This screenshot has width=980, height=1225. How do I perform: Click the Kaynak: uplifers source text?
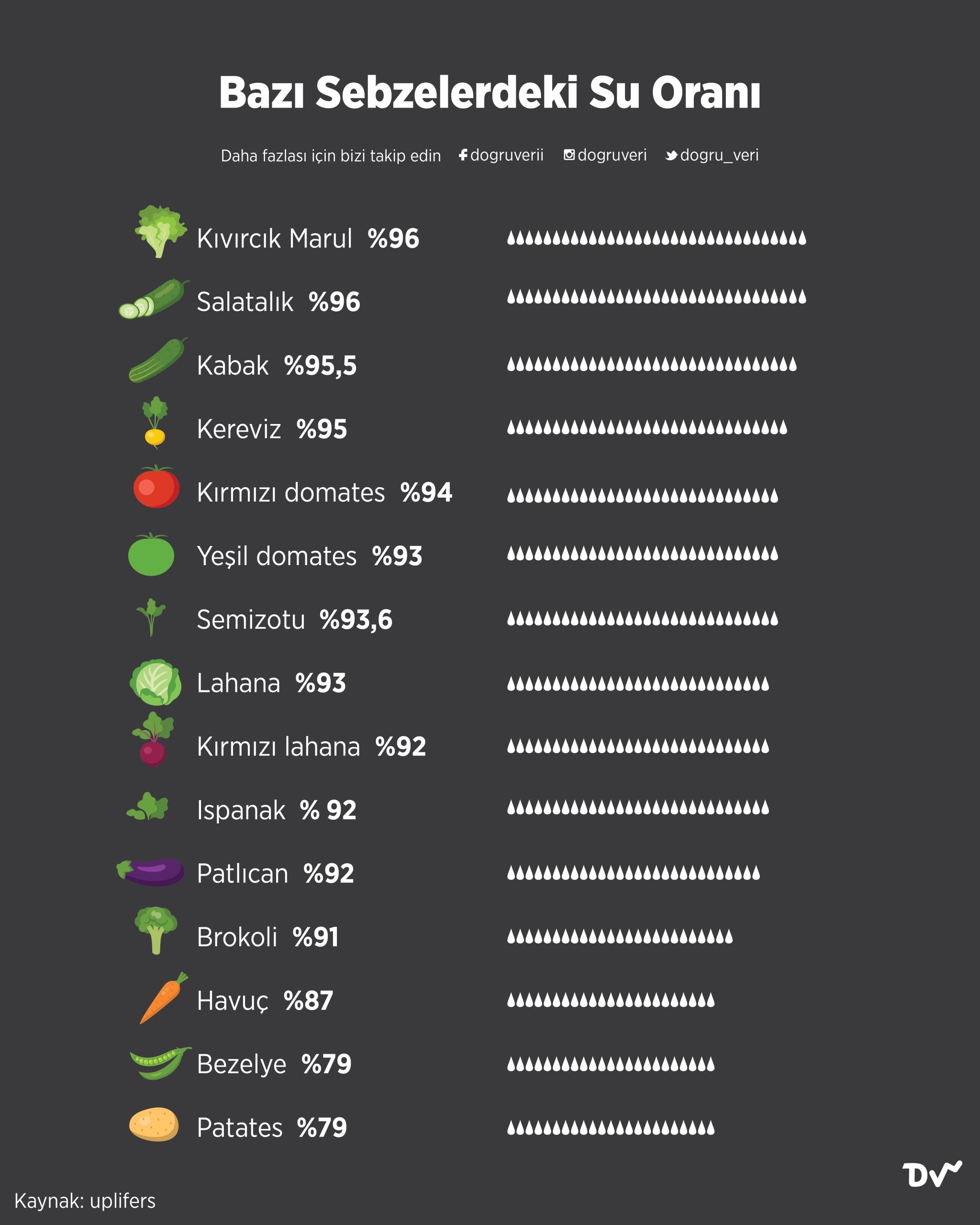pos(85,1201)
